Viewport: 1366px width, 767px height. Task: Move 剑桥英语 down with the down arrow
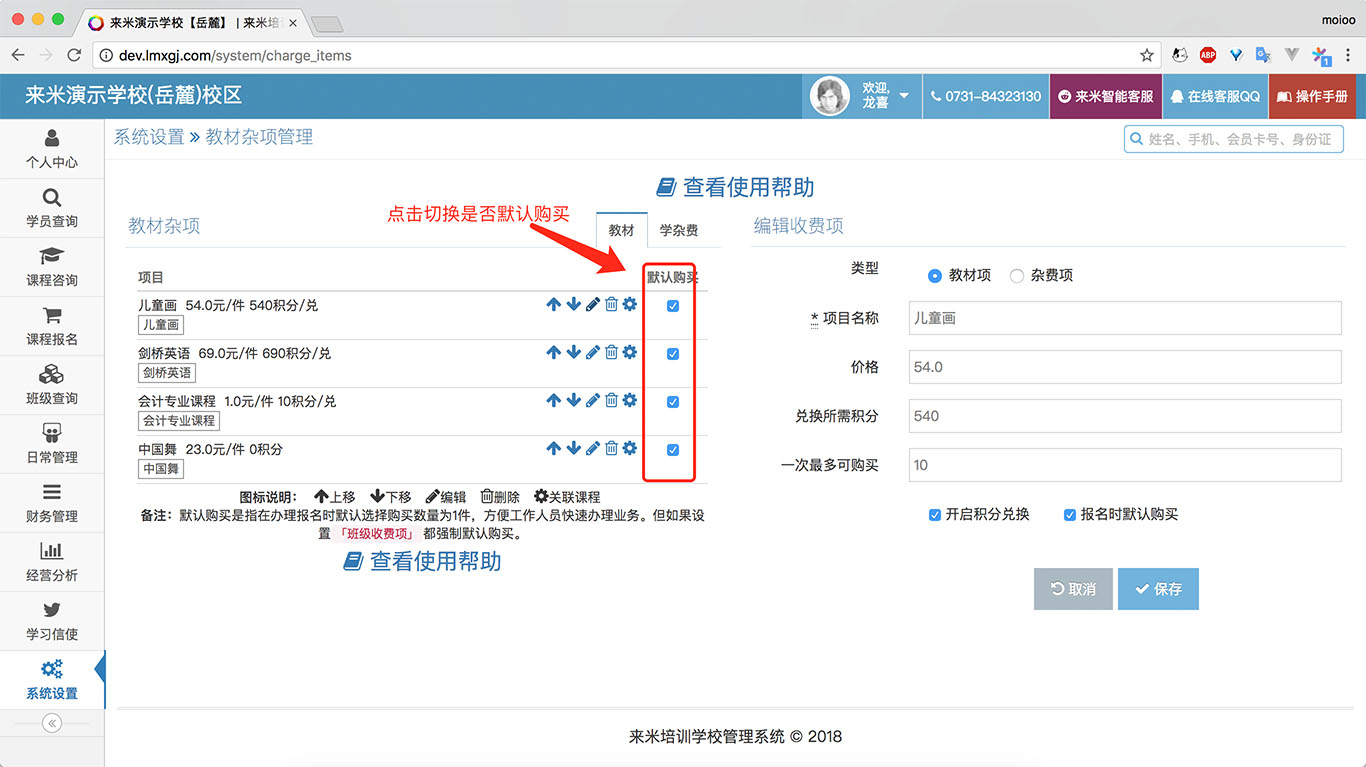[x=572, y=352]
